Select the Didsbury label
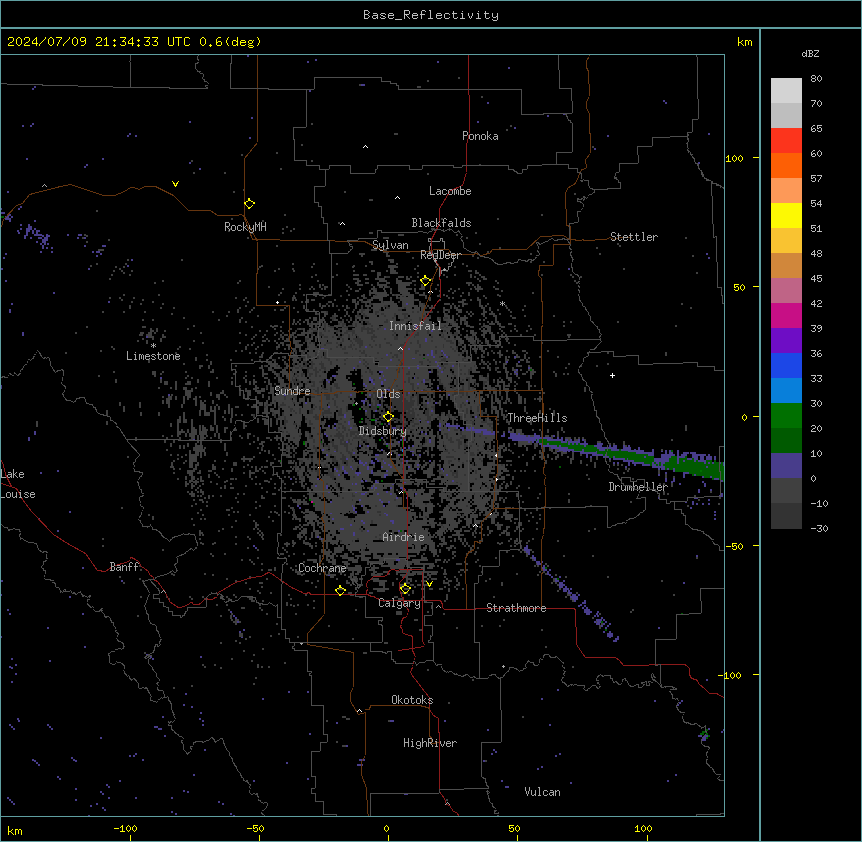This screenshot has height=842, width=862. click(383, 431)
